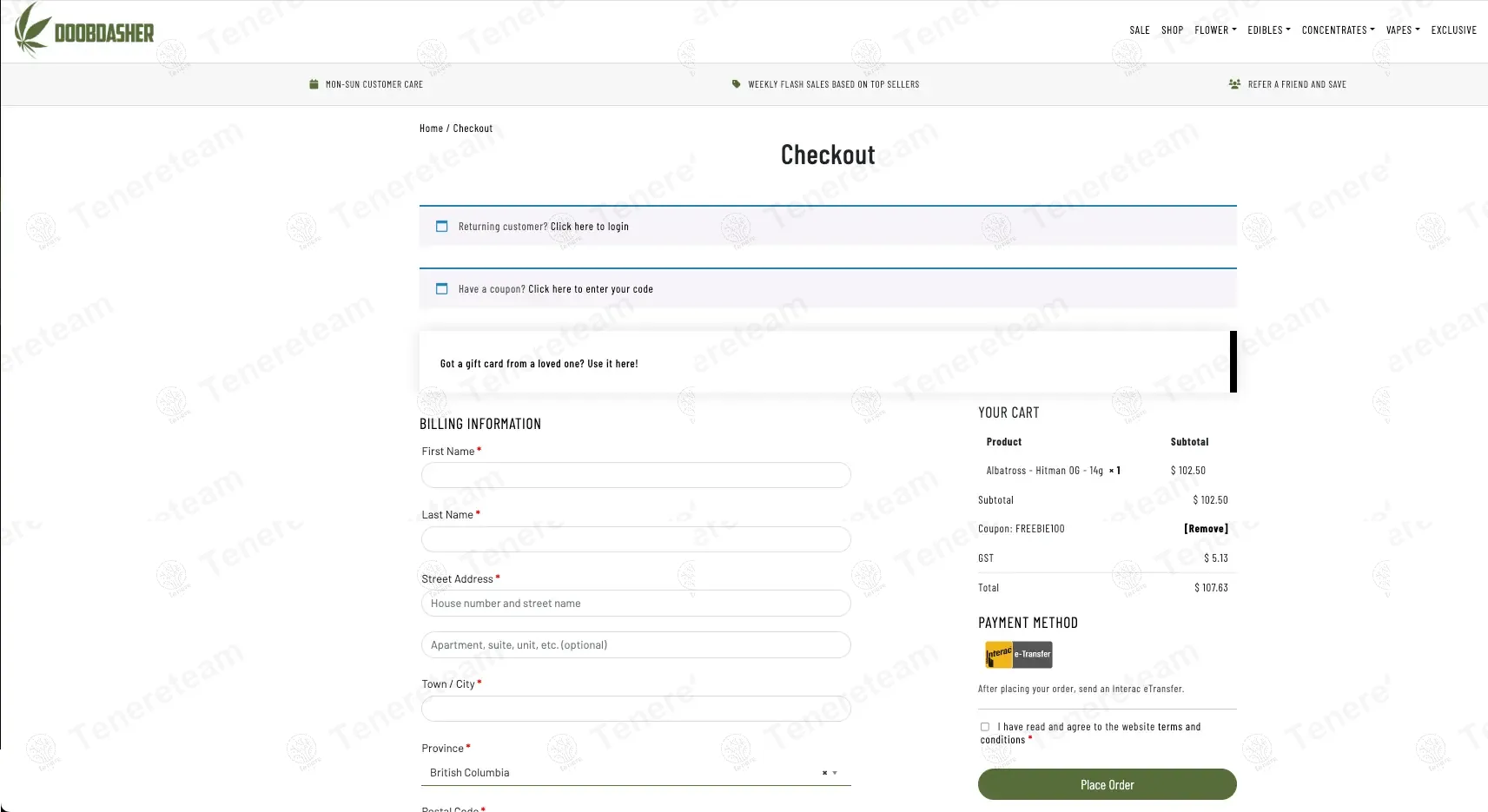The image size is (1488, 812).
Task: Go to Home breadcrumb link
Action: coord(431,129)
